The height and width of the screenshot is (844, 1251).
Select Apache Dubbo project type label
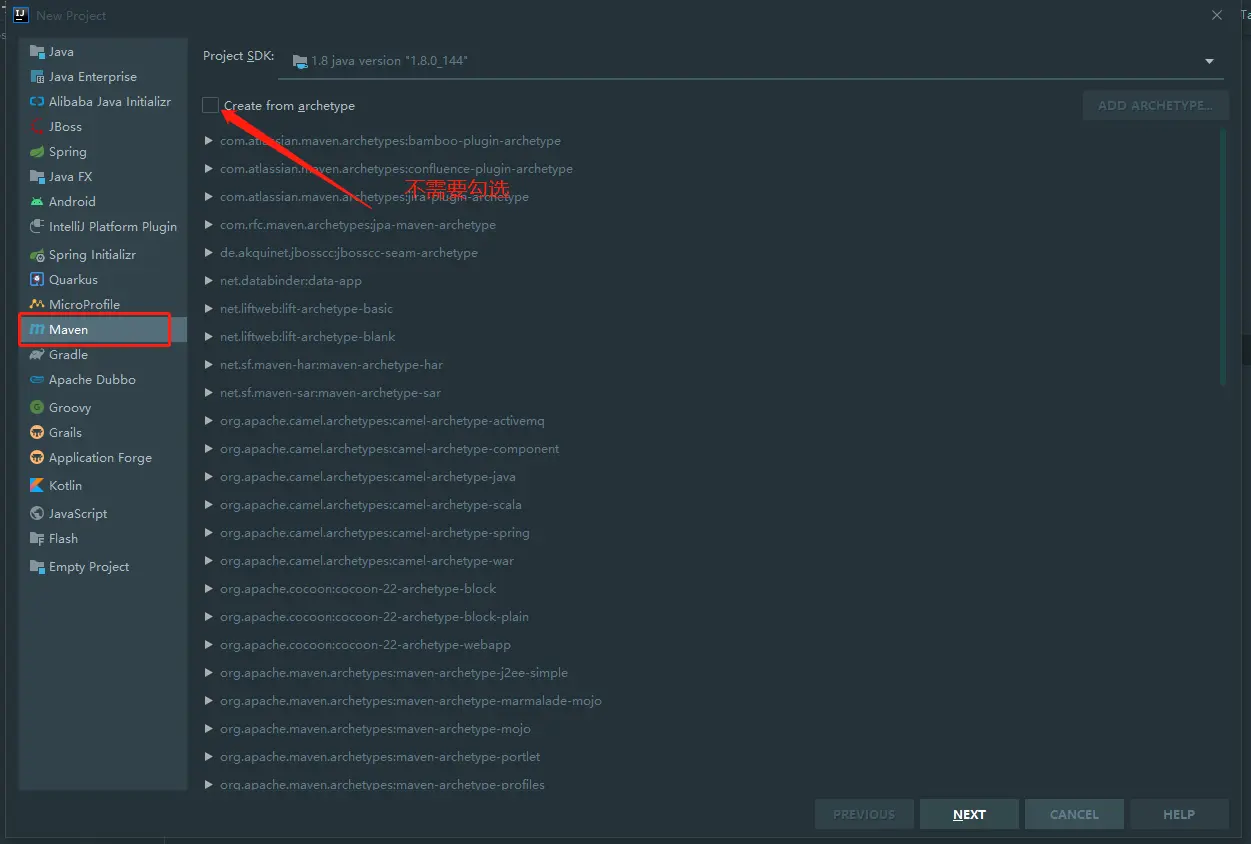(x=92, y=380)
